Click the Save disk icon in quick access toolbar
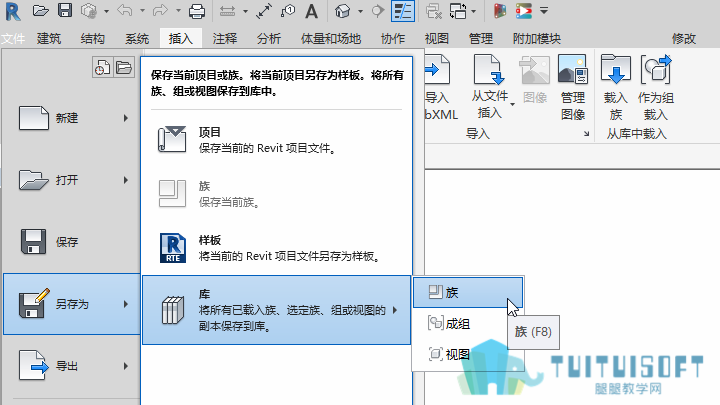Image resolution: width=720 pixels, height=405 pixels. click(65, 11)
